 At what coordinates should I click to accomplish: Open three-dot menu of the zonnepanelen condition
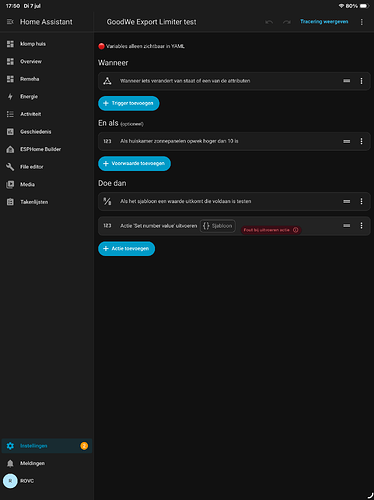tap(361, 141)
